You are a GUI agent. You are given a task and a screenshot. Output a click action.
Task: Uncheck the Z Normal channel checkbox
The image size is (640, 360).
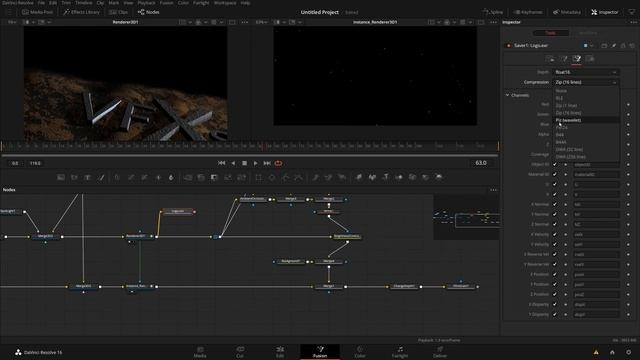[x=555, y=224]
